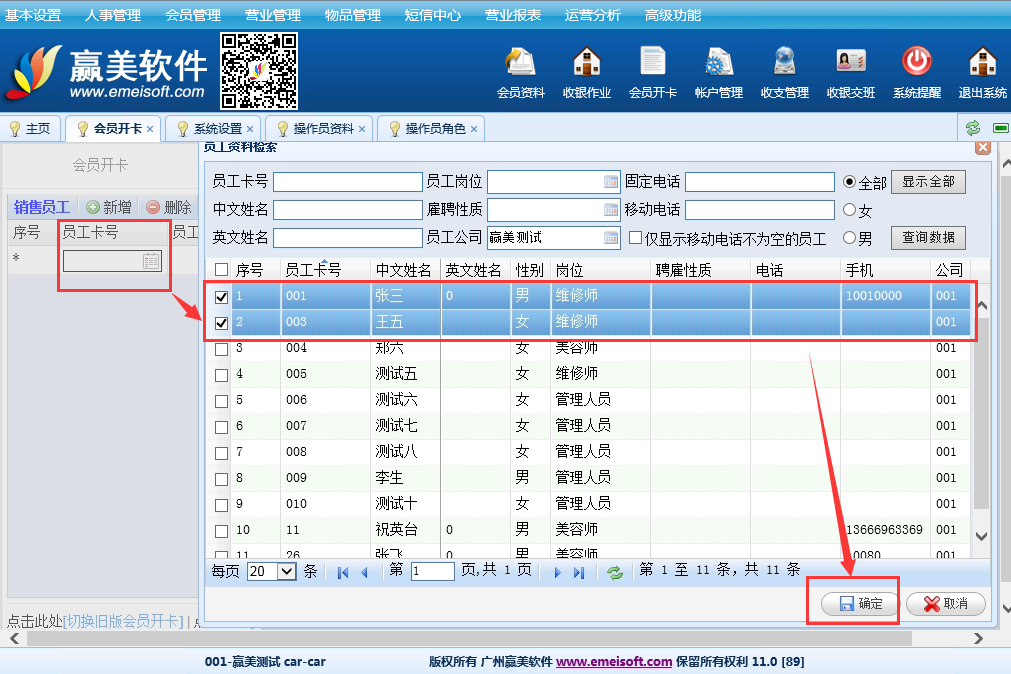
Task: Open 帐户管理 gear icon
Action: 718,64
